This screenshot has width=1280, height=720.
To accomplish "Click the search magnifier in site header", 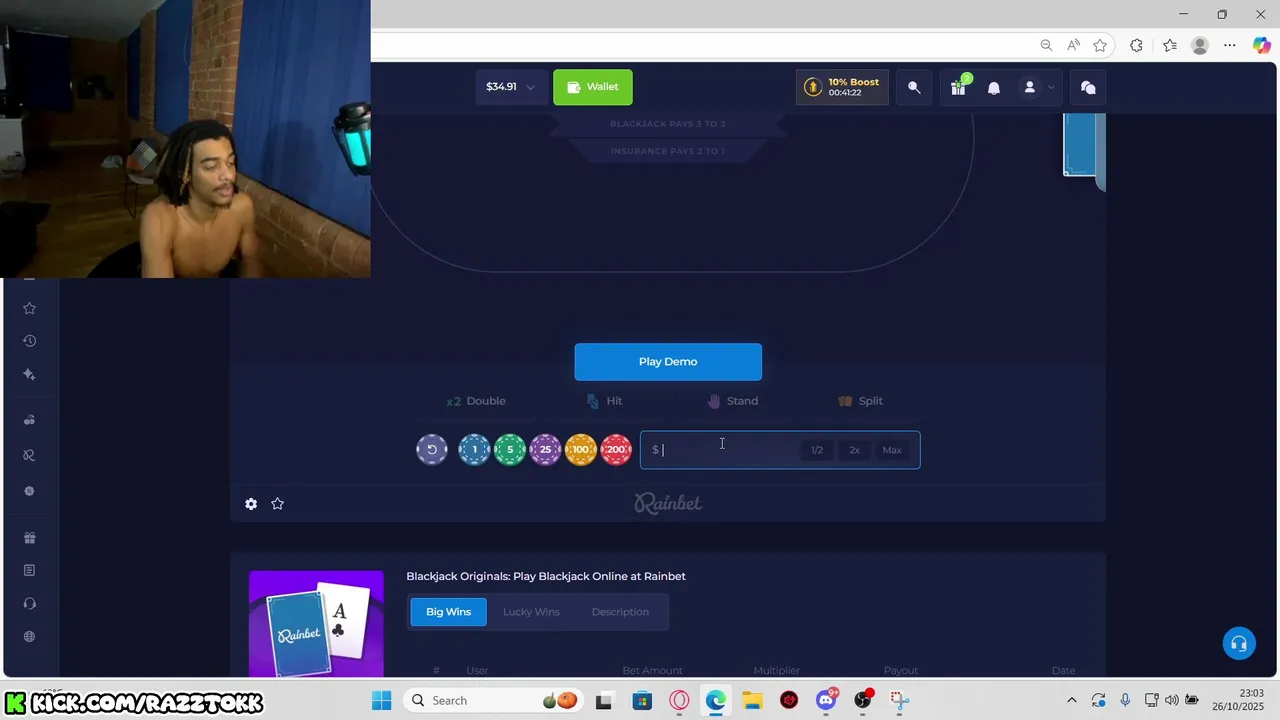I will click(x=914, y=87).
